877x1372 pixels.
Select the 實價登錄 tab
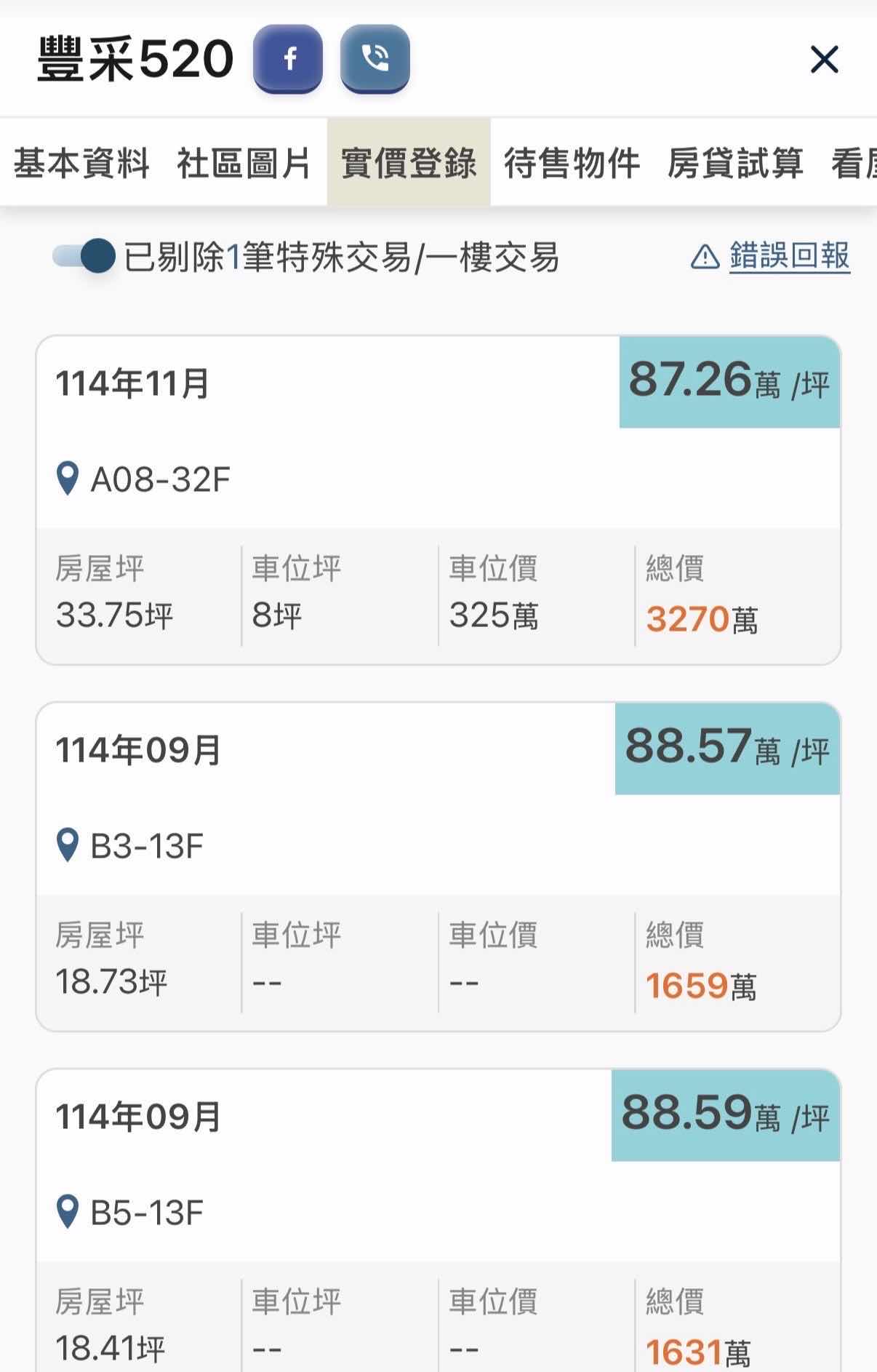[x=409, y=163]
